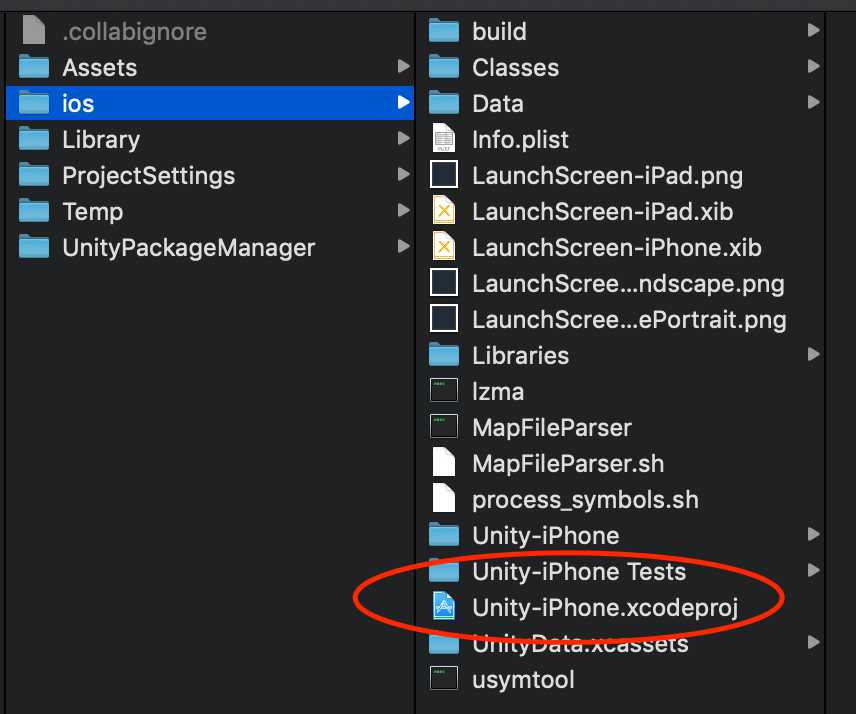Select LaunchScreen-iPad.png file name
This screenshot has width=856, height=714.
608,176
